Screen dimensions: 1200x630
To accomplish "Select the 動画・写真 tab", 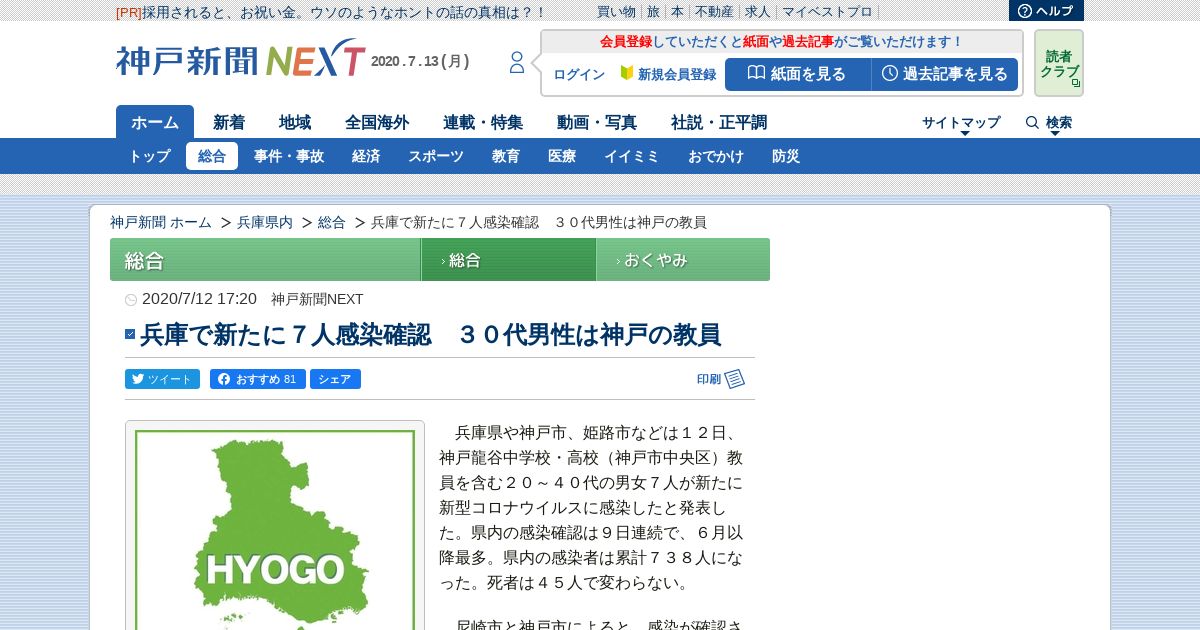I will coord(597,122).
